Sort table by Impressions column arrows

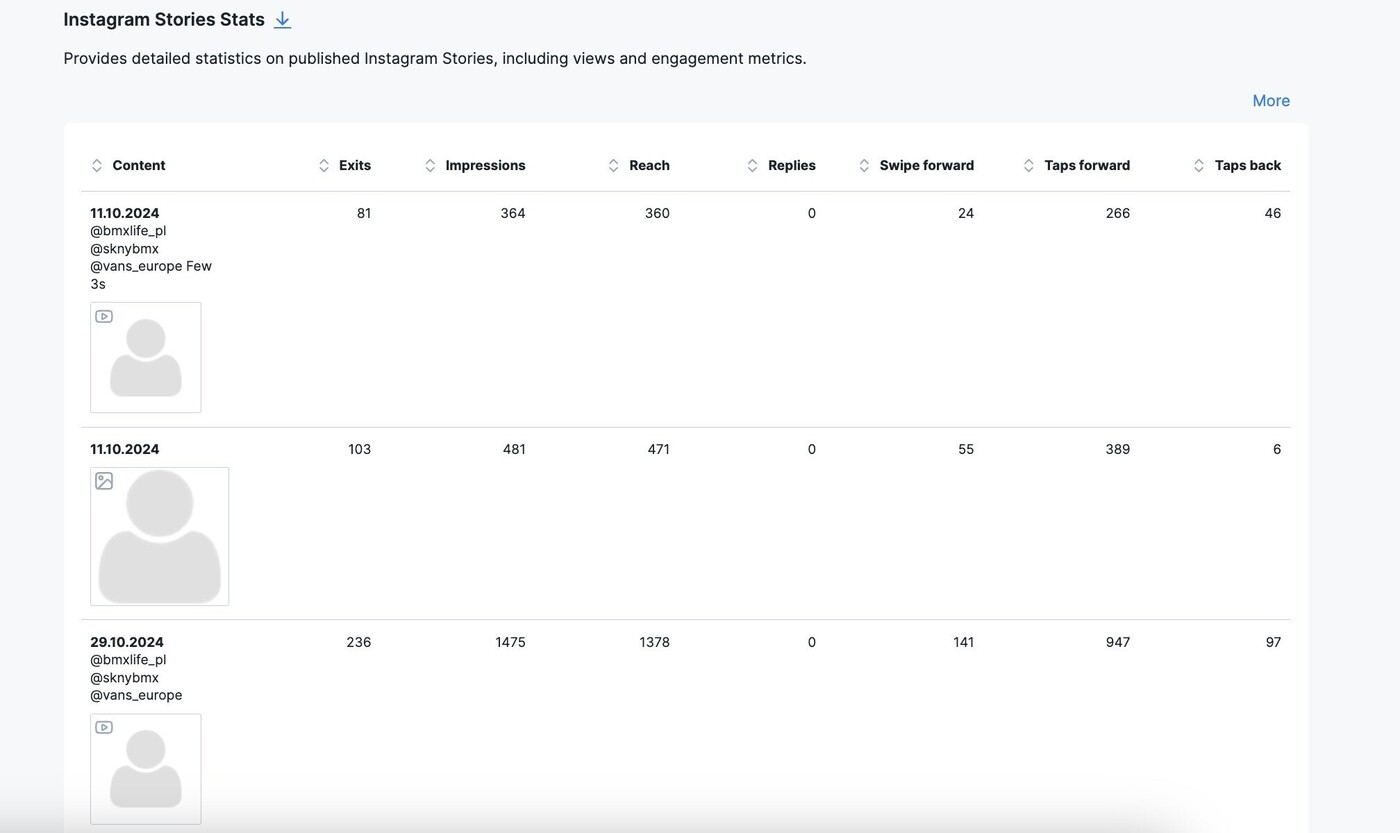point(430,166)
